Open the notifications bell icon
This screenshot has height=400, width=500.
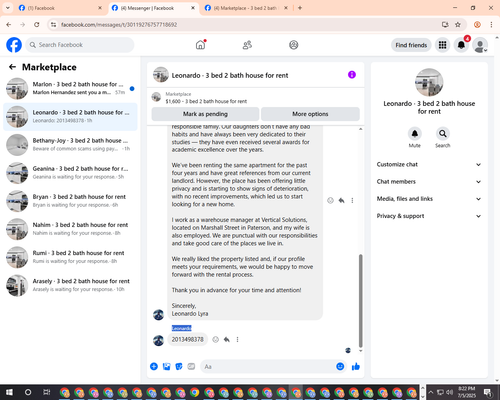coord(461,45)
